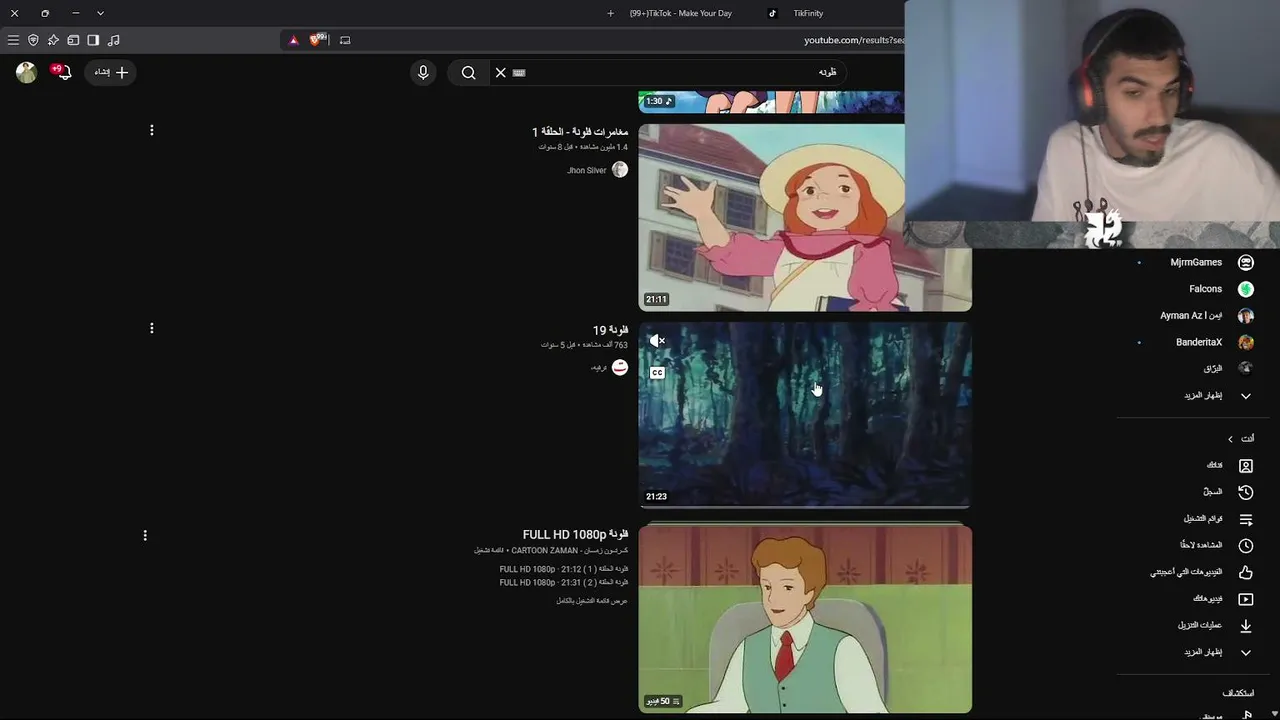Image resolution: width=1280 pixels, height=720 pixels.
Task: Expand the browser tab list chevron
Action: [100, 13]
